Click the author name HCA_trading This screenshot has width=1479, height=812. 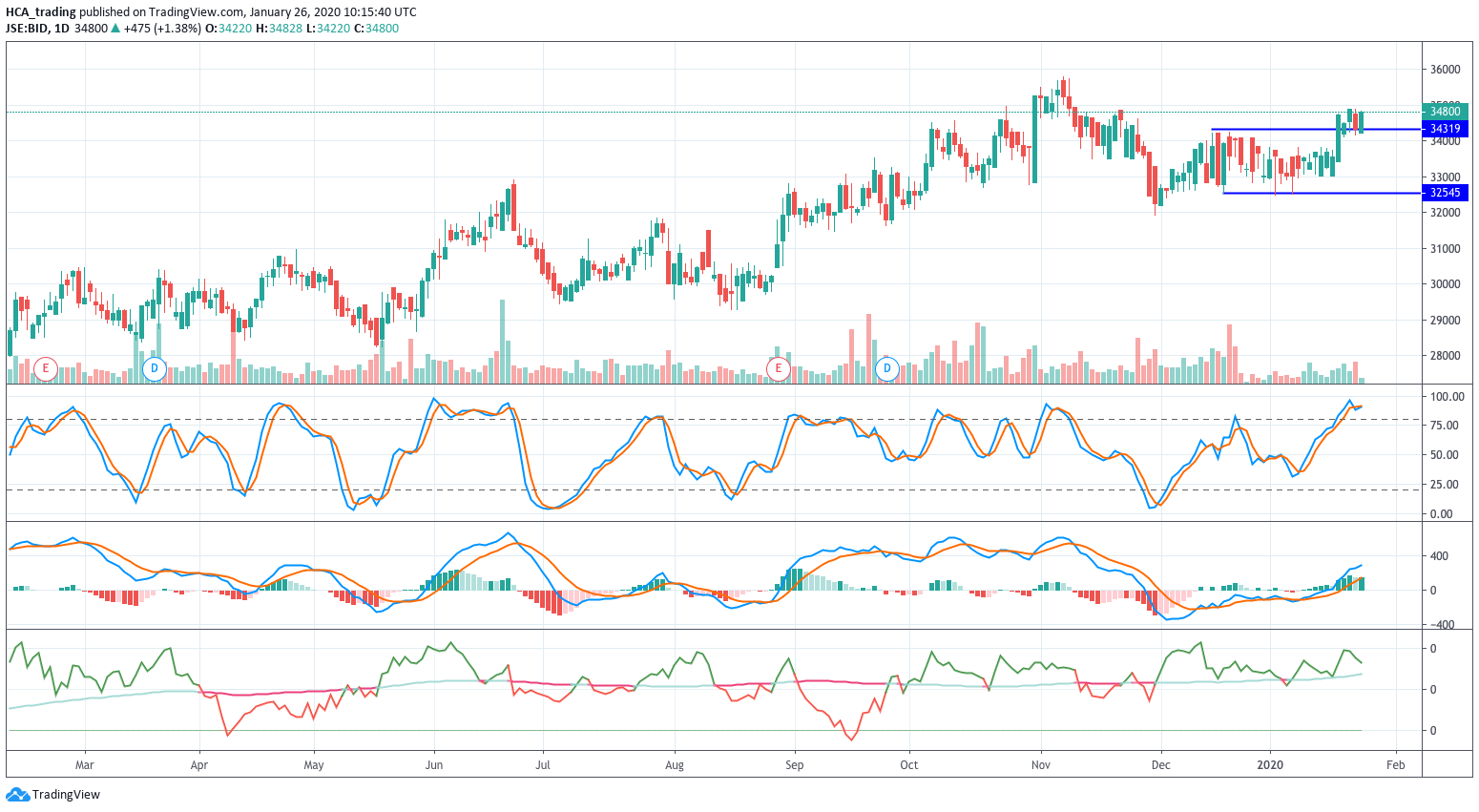pyautogui.click(x=41, y=12)
